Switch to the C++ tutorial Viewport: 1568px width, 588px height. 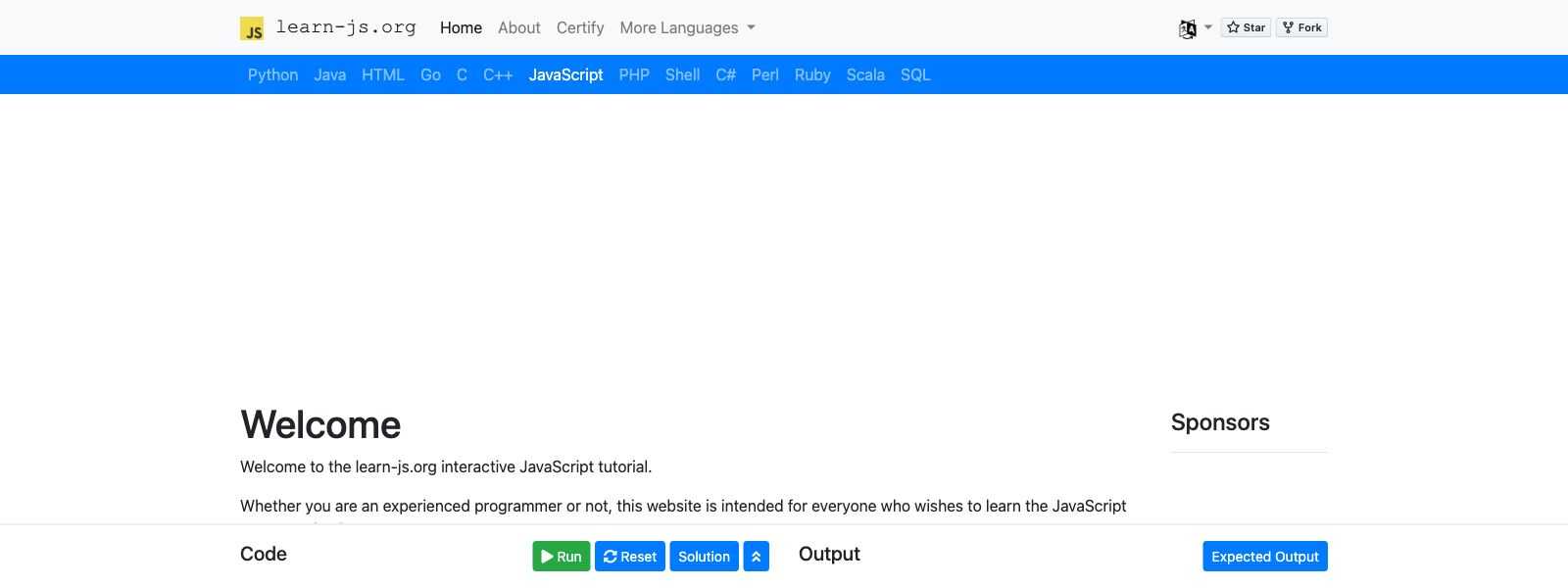(x=498, y=74)
